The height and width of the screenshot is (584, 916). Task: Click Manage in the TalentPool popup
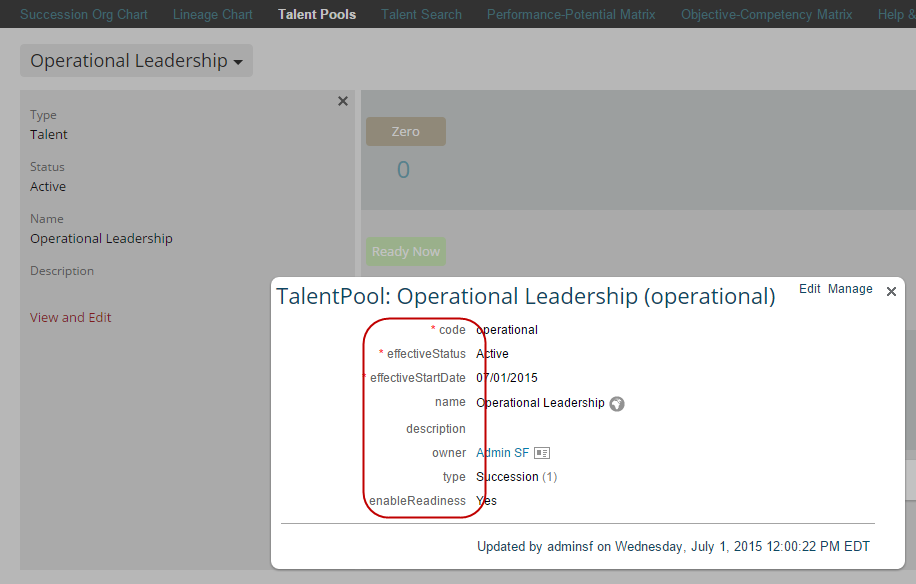point(850,288)
